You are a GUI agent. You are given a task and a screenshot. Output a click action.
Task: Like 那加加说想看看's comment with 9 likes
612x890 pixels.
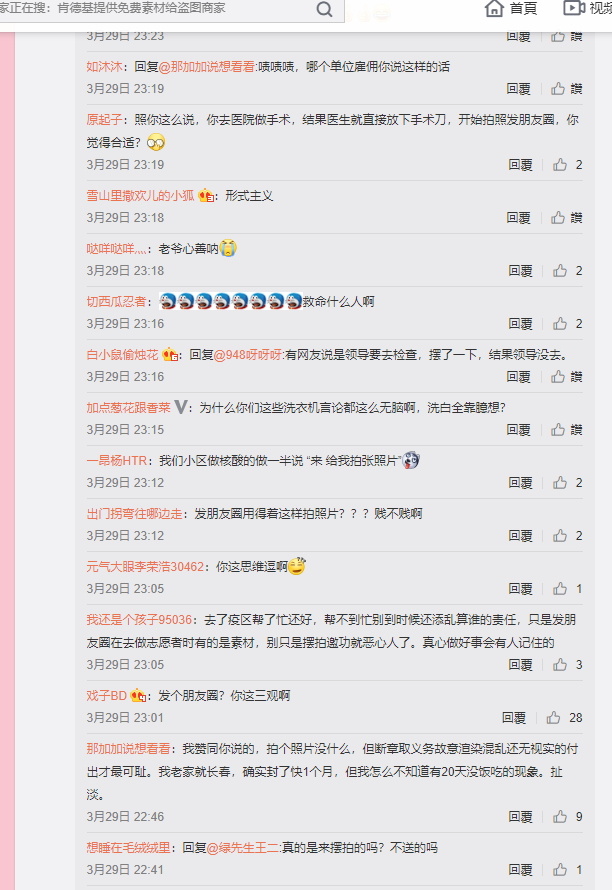[x=560, y=816]
